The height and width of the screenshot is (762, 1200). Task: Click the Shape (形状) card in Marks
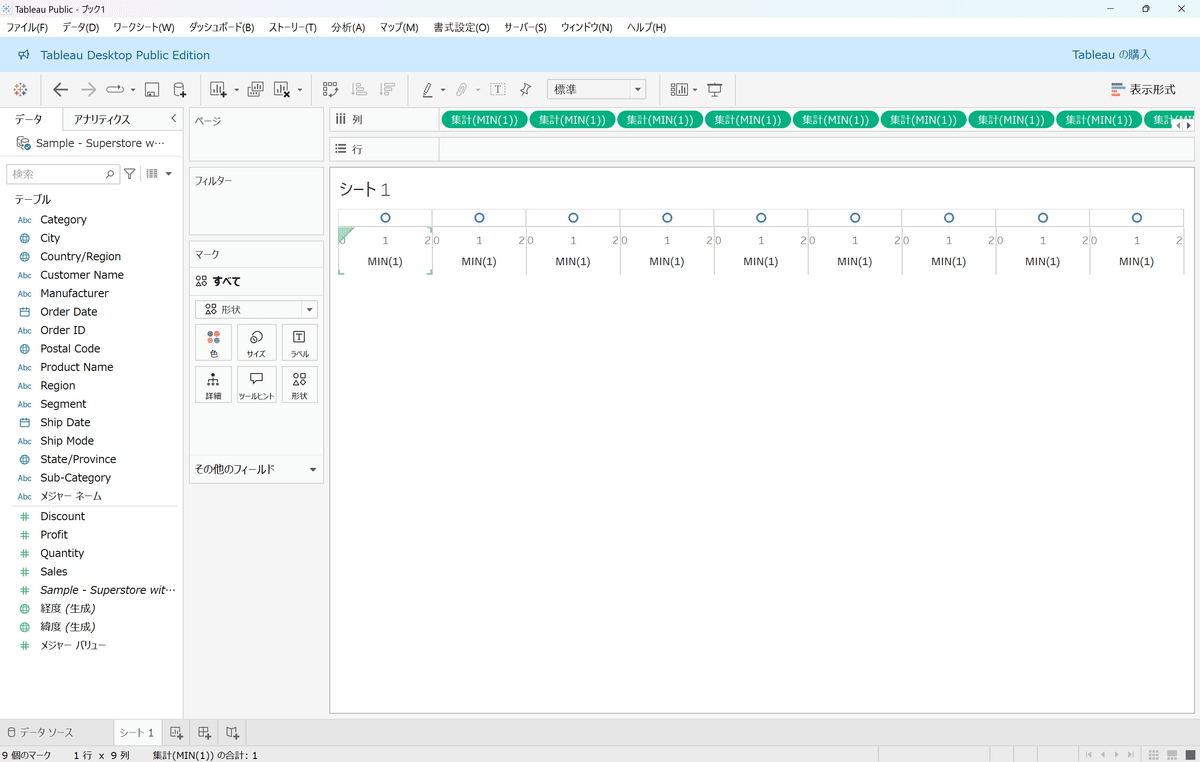(299, 385)
